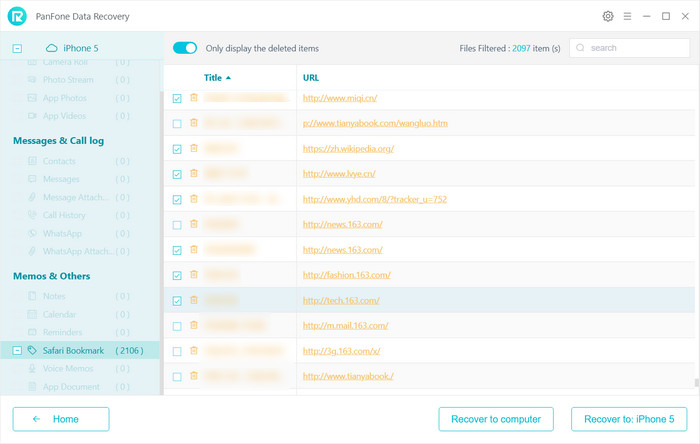This screenshot has width=700, height=444.
Task: Click the trash icon for miqi.cn row
Action: (x=194, y=98)
